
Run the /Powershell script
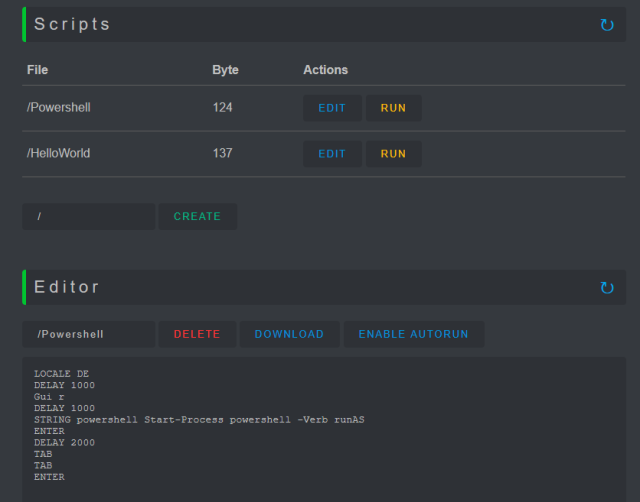click(x=393, y=108)
